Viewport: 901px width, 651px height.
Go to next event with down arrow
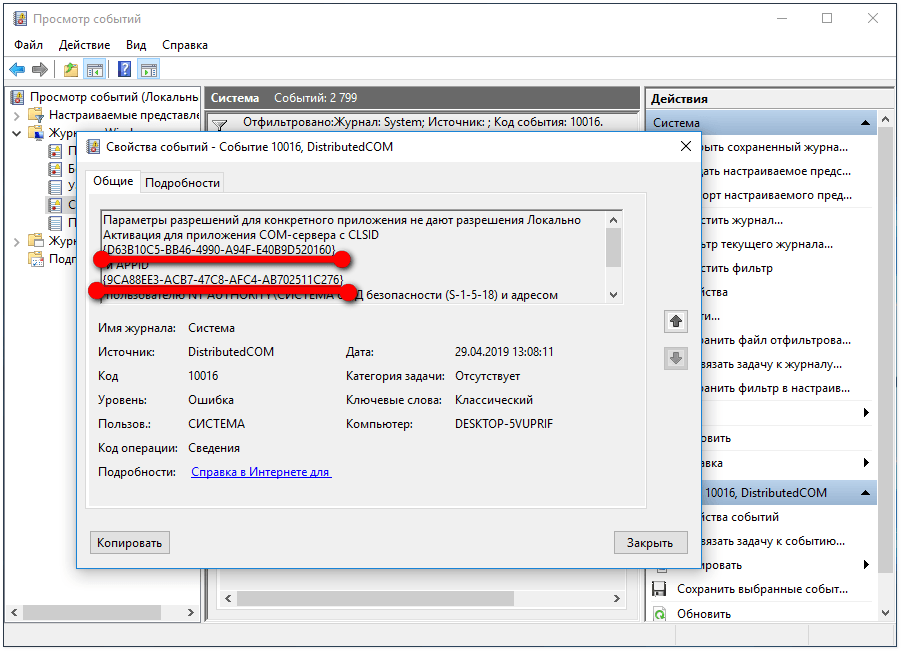point(676,358)
